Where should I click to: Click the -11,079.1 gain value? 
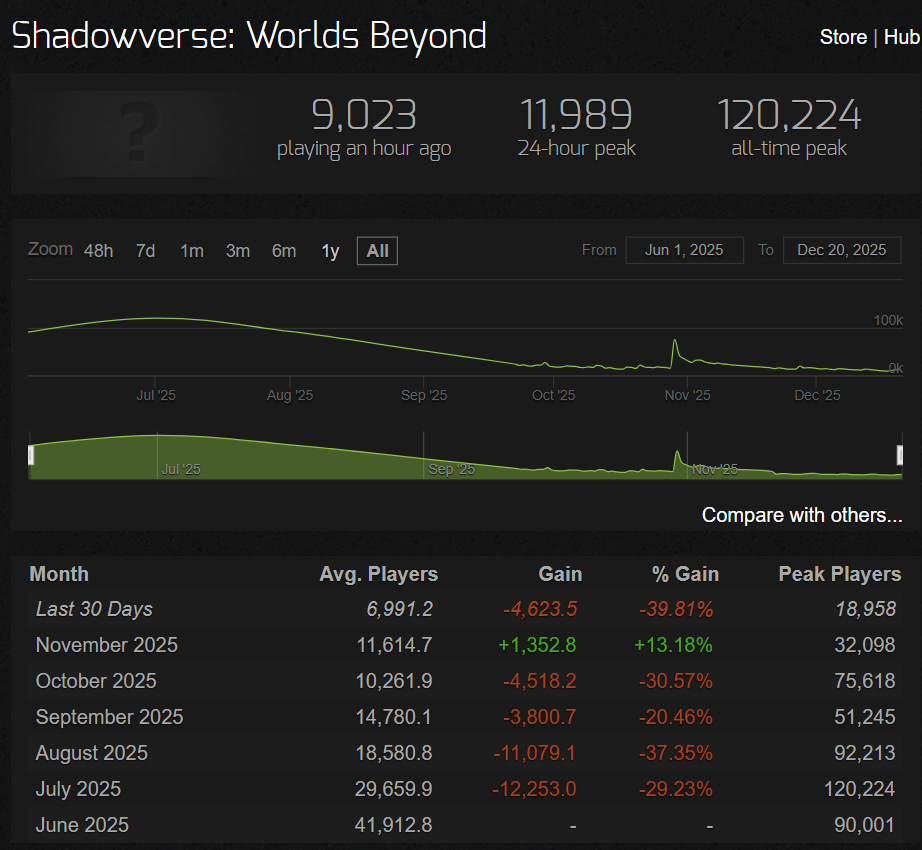click(x=535, y=753)
